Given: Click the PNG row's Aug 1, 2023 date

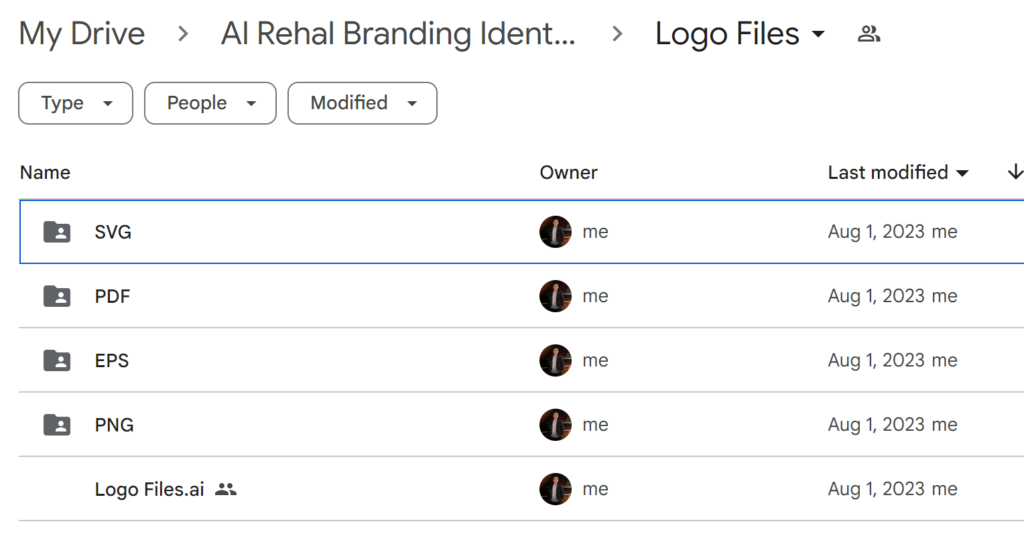Looking at the screenshot, I should tap(876, 425).
